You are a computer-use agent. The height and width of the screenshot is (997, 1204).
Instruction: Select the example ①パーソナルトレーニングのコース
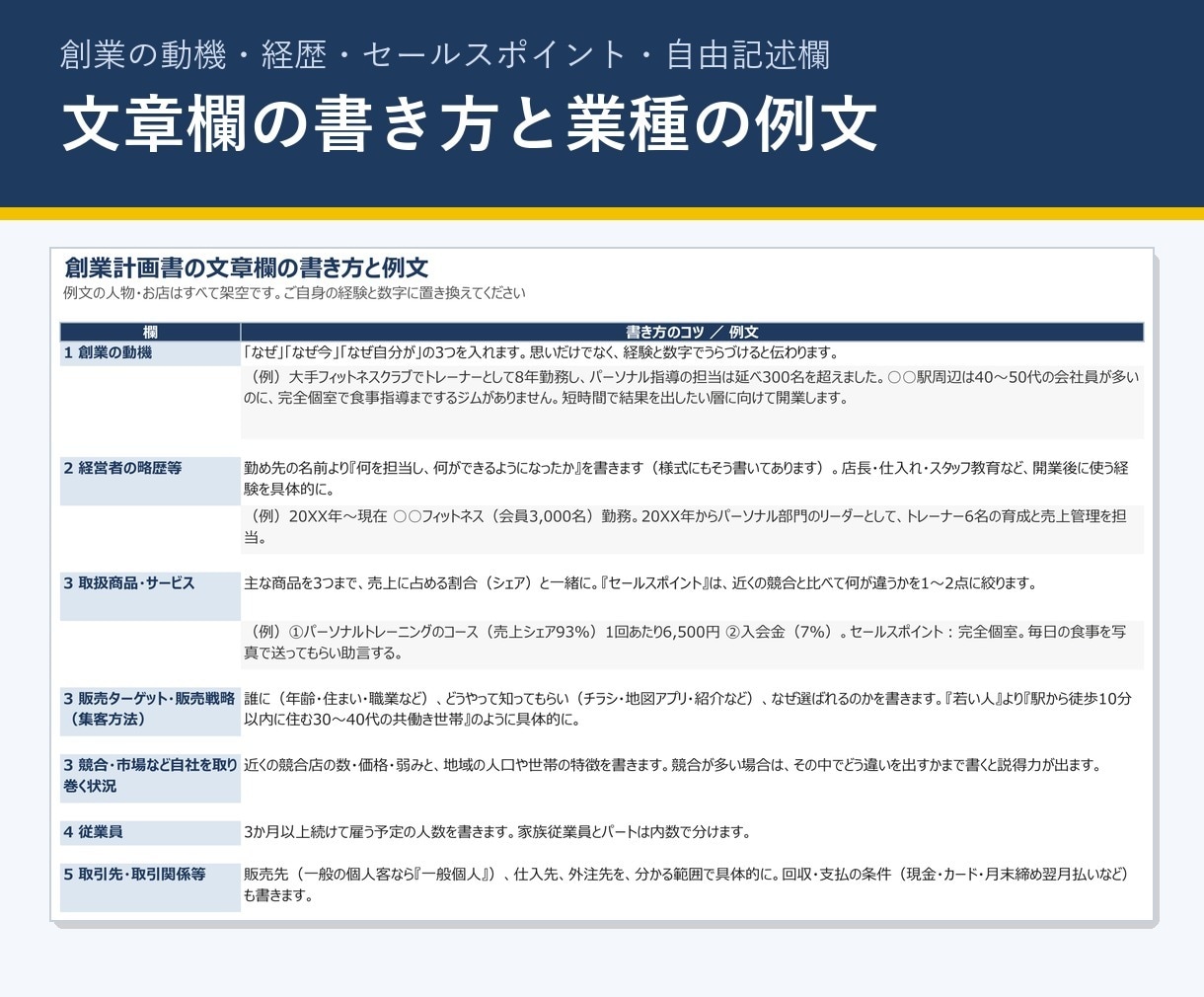tap(692, 643)
